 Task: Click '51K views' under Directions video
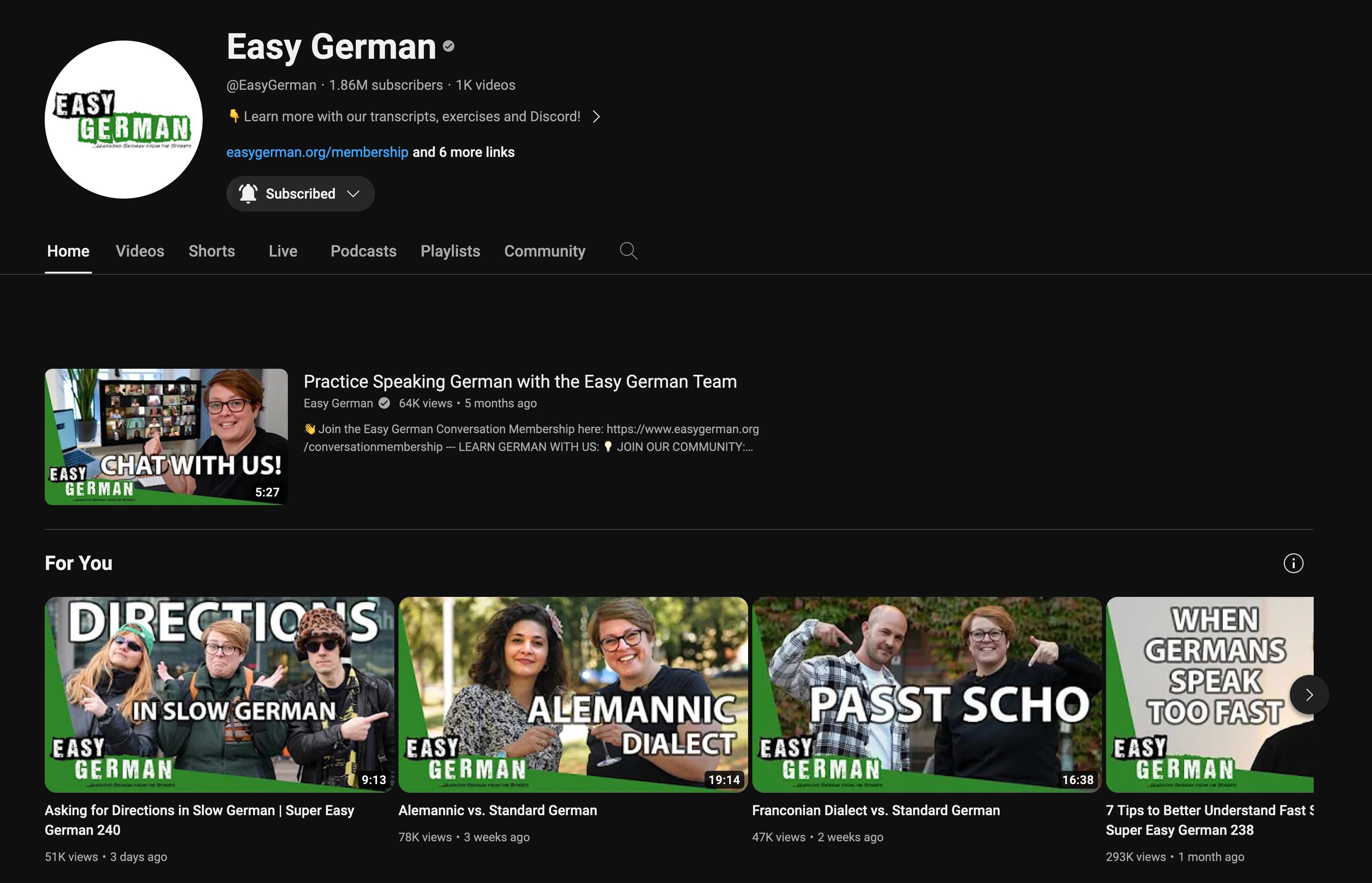click(71, 856)
